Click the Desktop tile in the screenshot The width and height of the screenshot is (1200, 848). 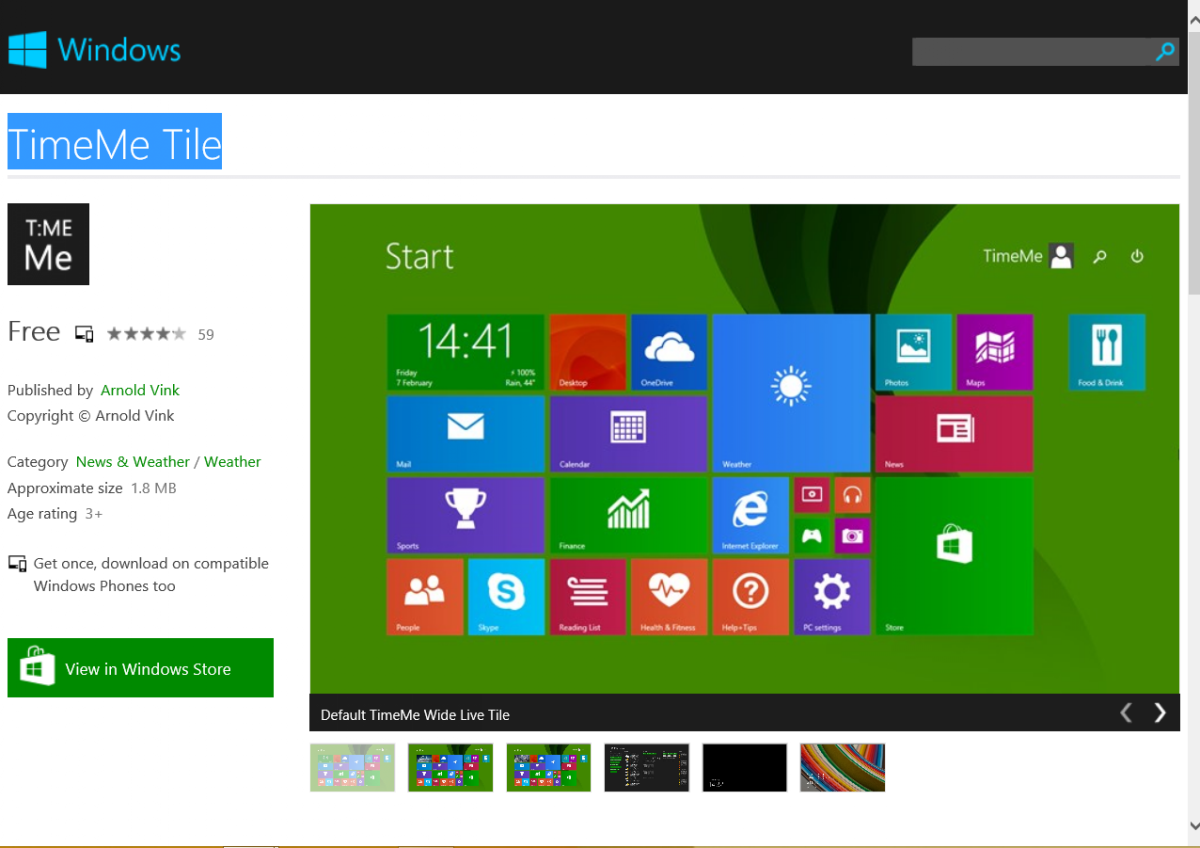tap(588, 352)
